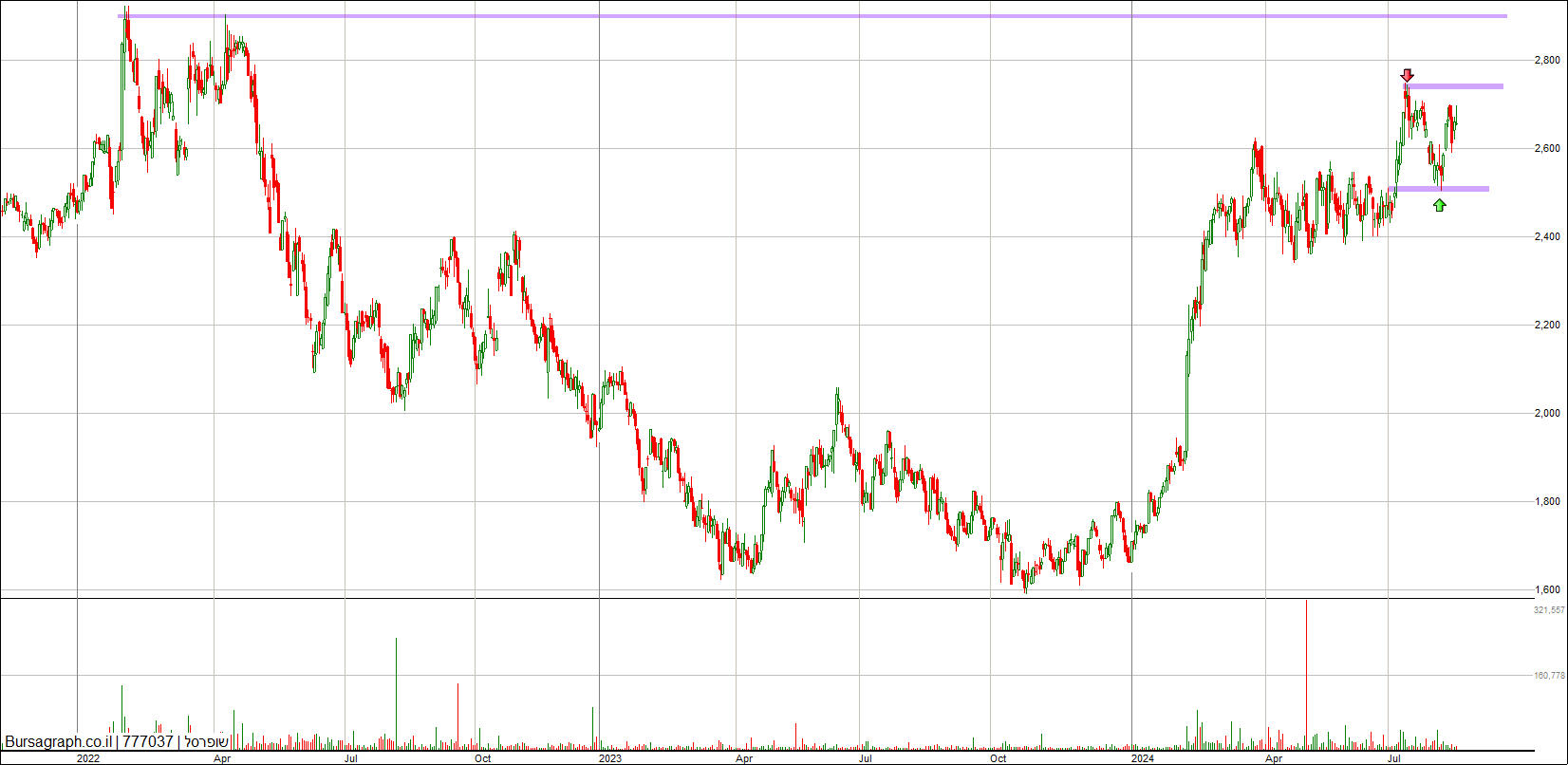Viewport: 1568px width, 765px height.
Task: Click the 2,000 price axis label
Action: [1547, 414]
